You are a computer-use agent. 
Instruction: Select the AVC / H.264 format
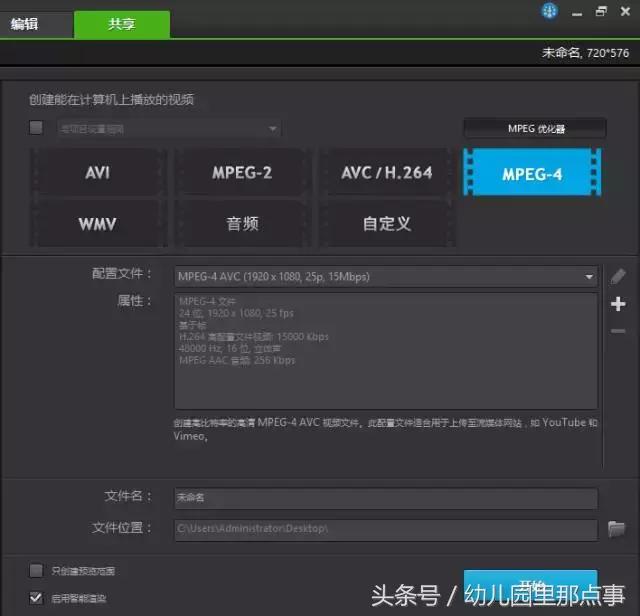click(387, 172)
